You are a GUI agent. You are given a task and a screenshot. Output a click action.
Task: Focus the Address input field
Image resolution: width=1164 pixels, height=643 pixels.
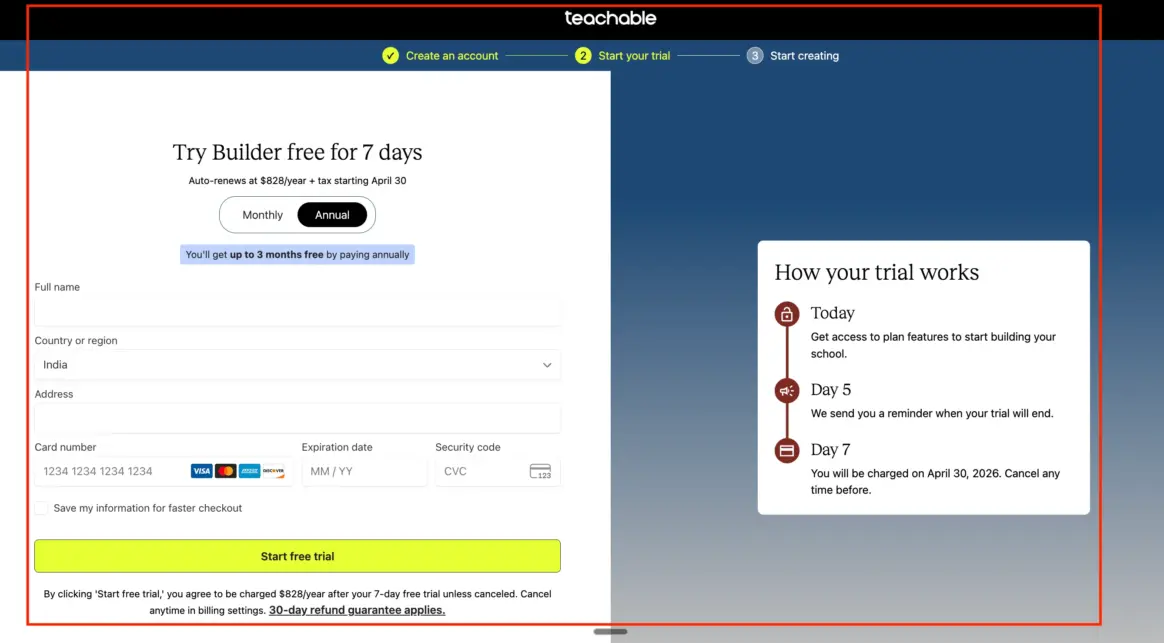[297, 418]
